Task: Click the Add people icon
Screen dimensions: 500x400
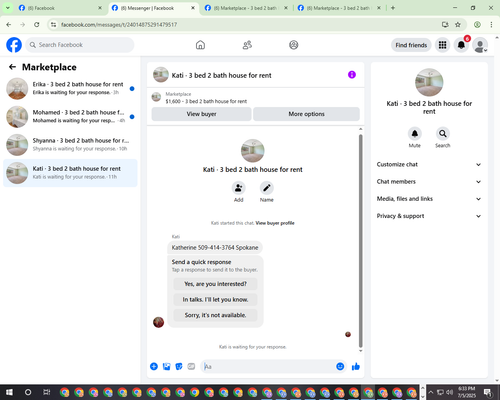Action: click(239, 188)
